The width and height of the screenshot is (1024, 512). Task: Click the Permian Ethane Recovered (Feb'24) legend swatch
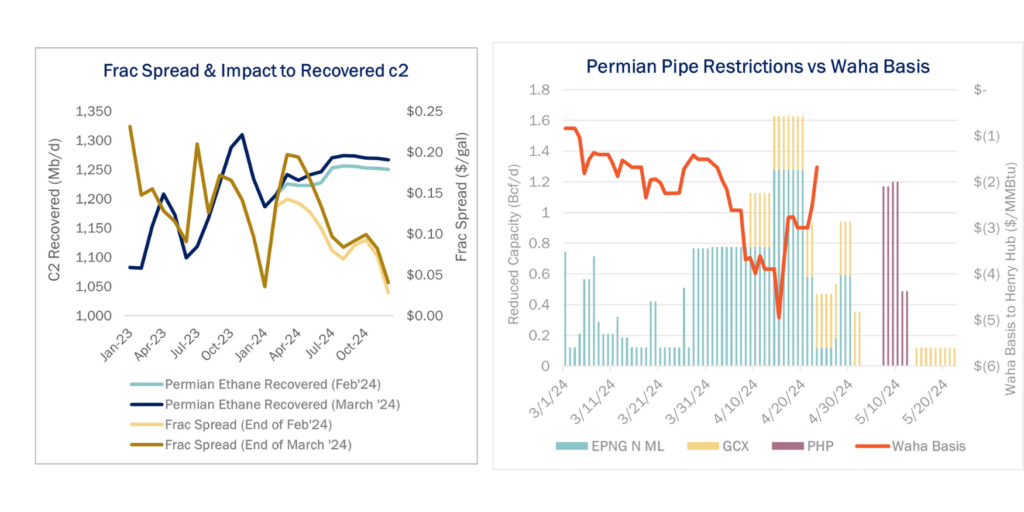(x=146, y=385)
